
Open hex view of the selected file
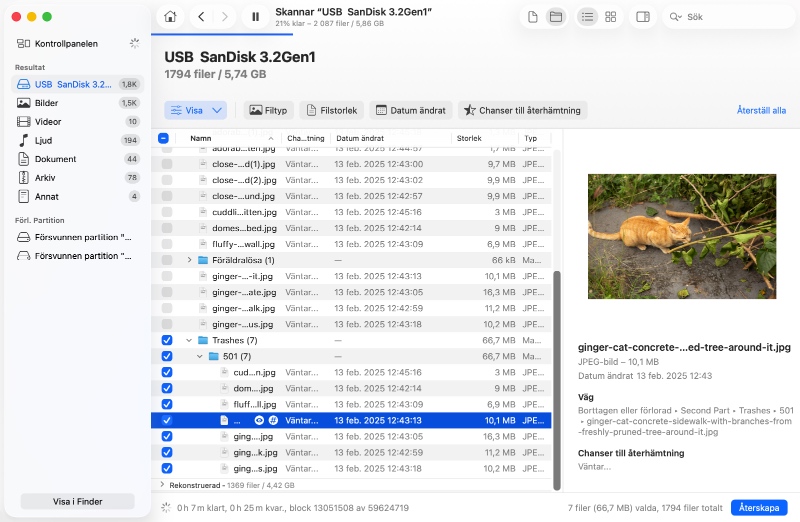pyautogui.click(x=273, y=421)
